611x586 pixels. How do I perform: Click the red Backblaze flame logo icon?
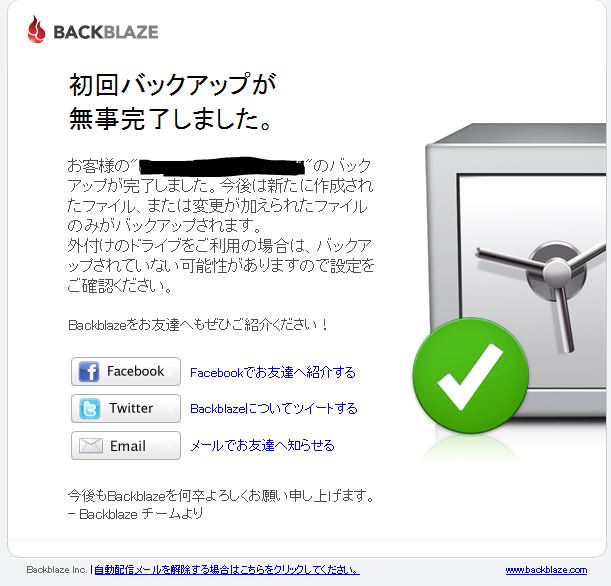click(36, 29)
